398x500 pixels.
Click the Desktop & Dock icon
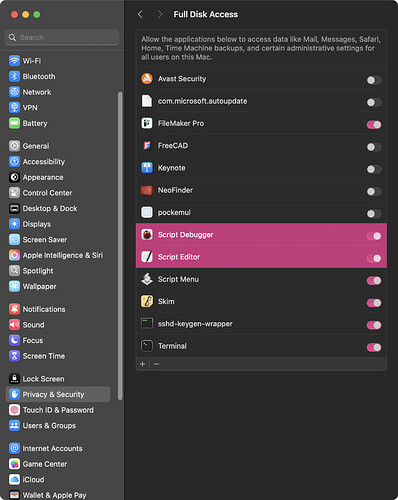click(x=14, y=208)
